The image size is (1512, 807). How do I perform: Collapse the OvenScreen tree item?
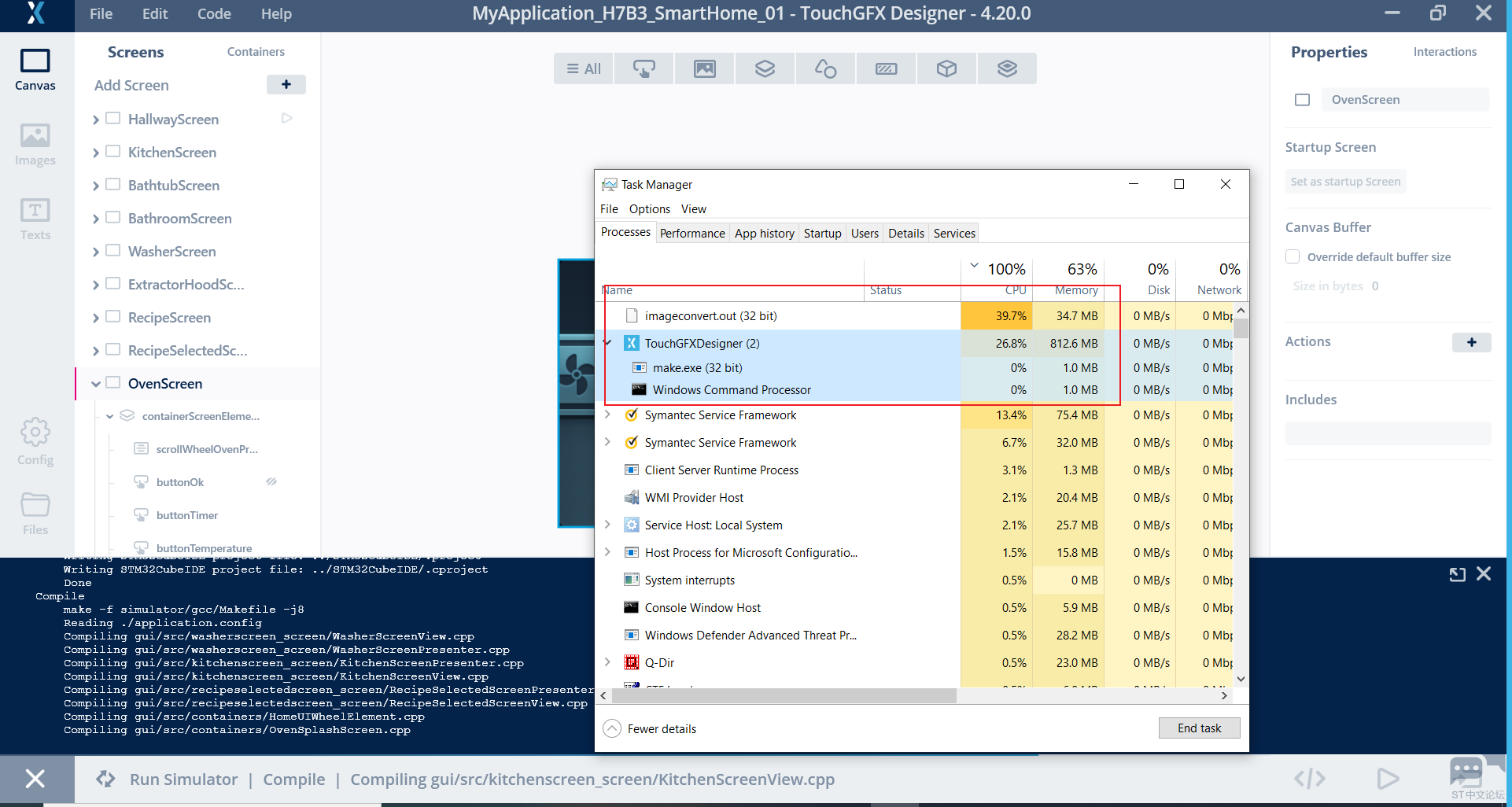click(96, 384)
